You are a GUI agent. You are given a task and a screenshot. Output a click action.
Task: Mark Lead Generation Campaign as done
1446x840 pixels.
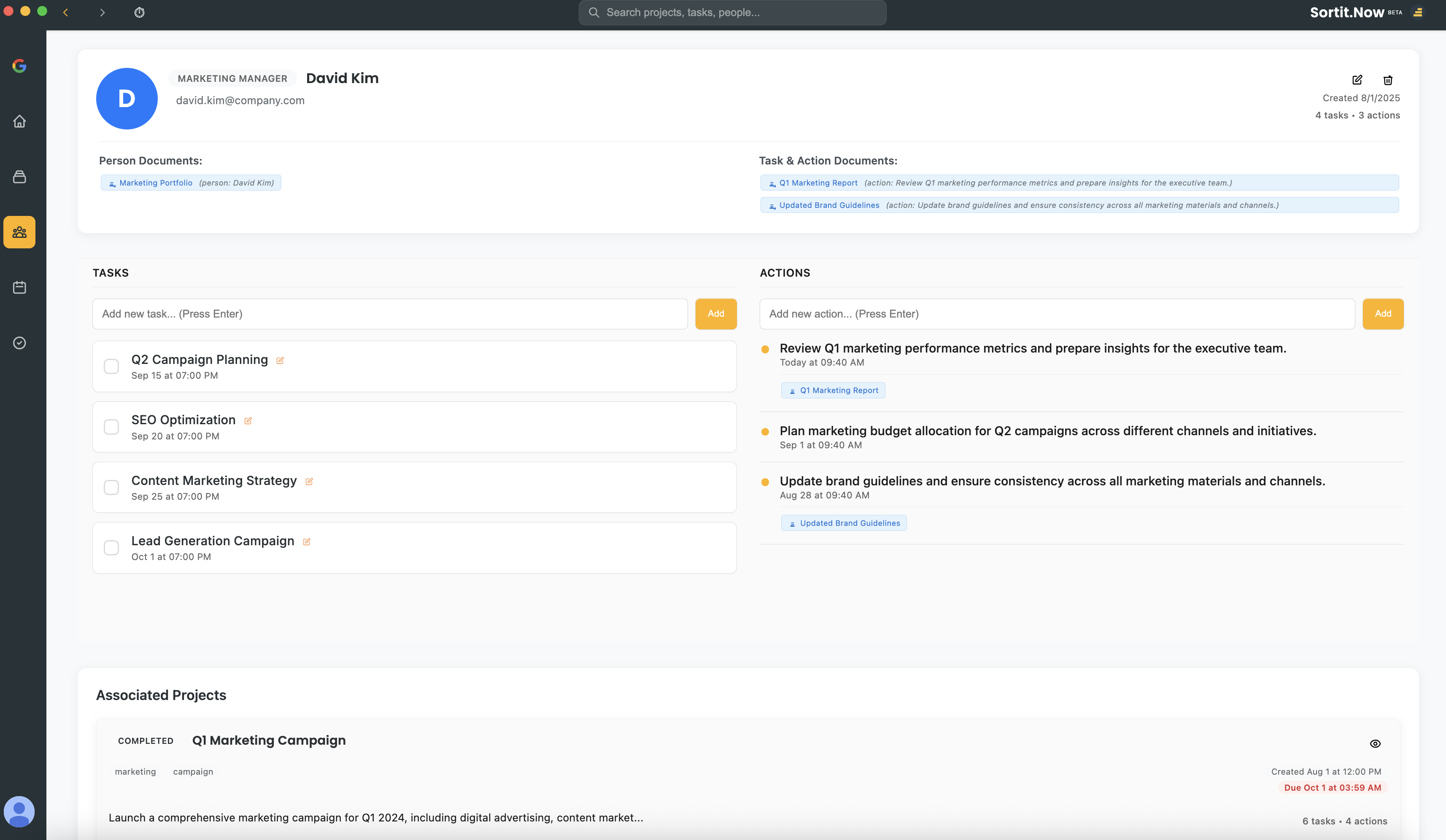[x=111, y=547]
